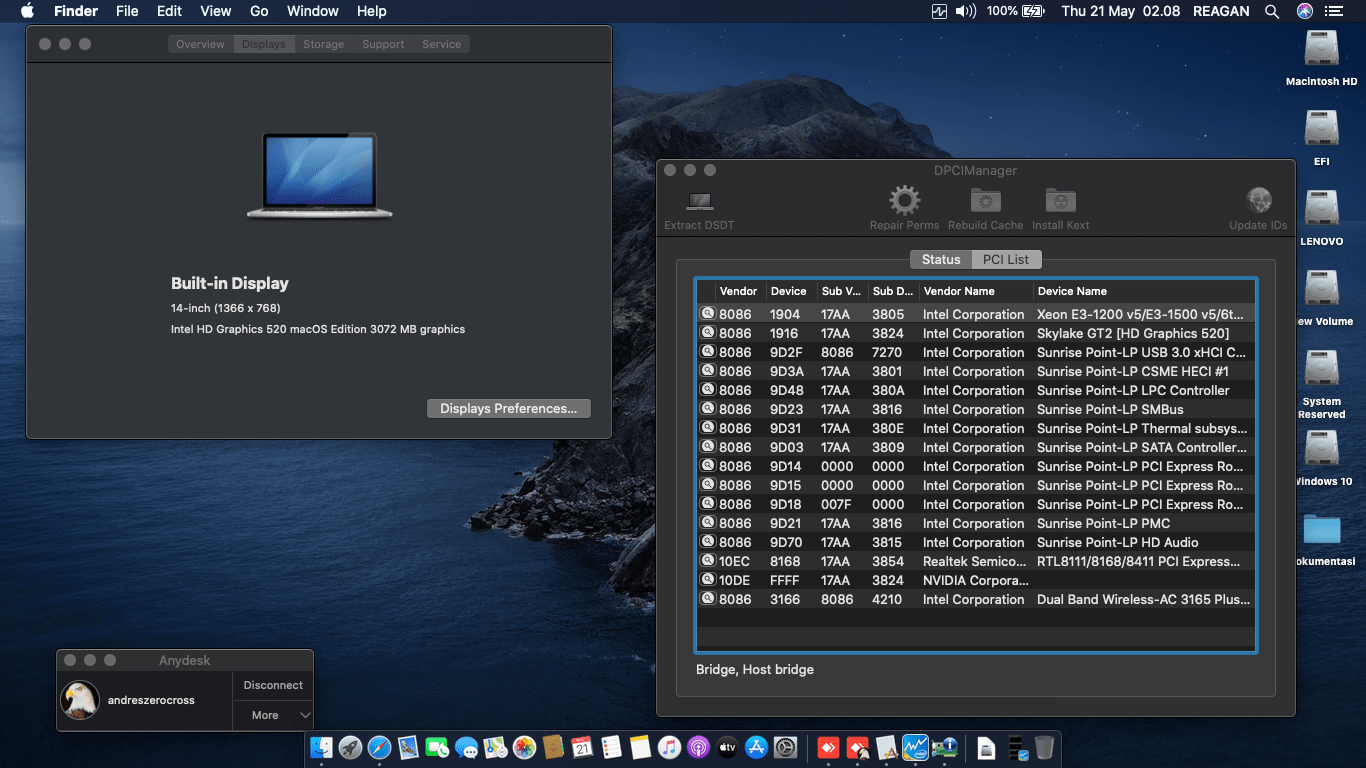The image size is (1366, 768).
Task: Expand the More dropdown in Anydesk
Action: pos(273,715)
